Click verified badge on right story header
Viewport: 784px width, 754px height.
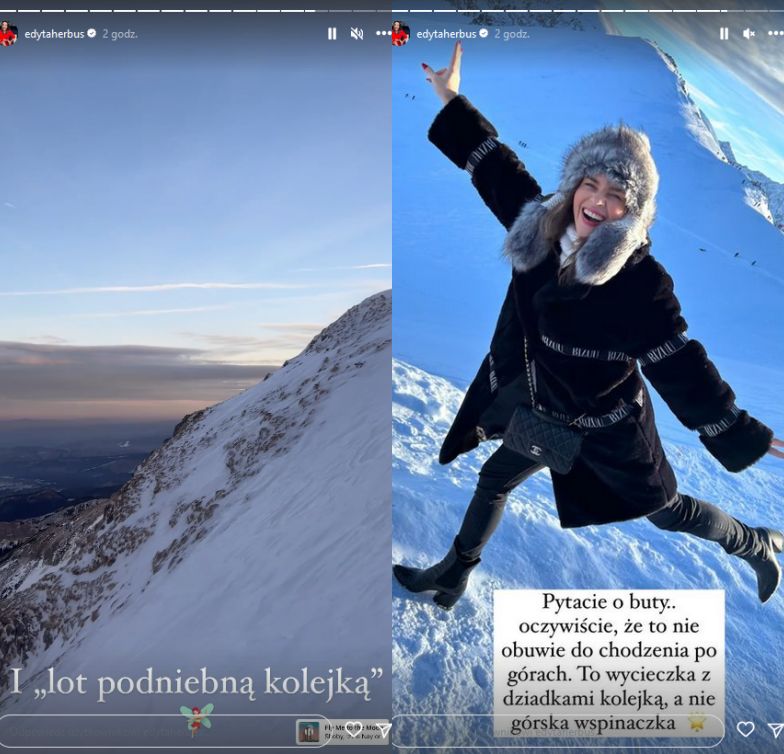coord(484,34)
